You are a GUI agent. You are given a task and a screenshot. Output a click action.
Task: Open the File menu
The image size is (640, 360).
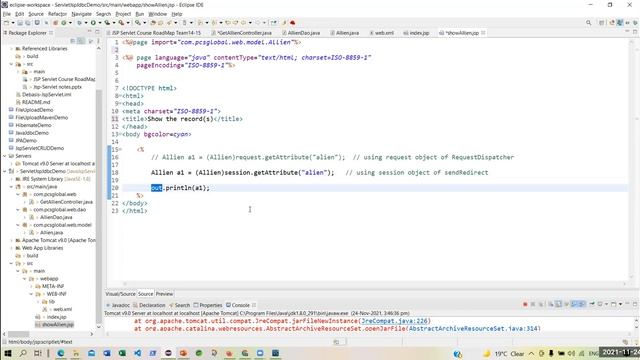[7, 14]
